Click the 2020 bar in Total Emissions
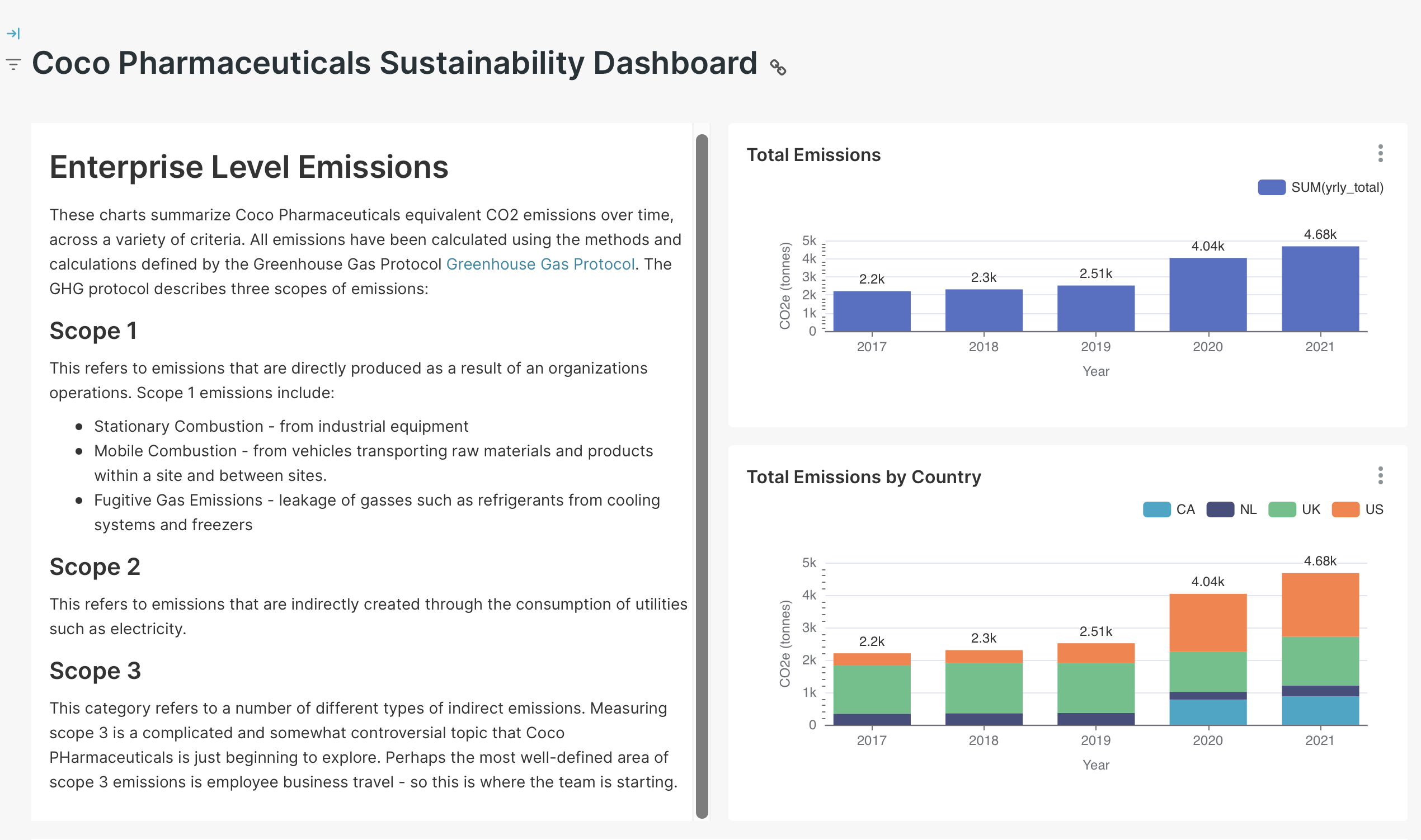The image size is (1421, 840). point(1208,295)
